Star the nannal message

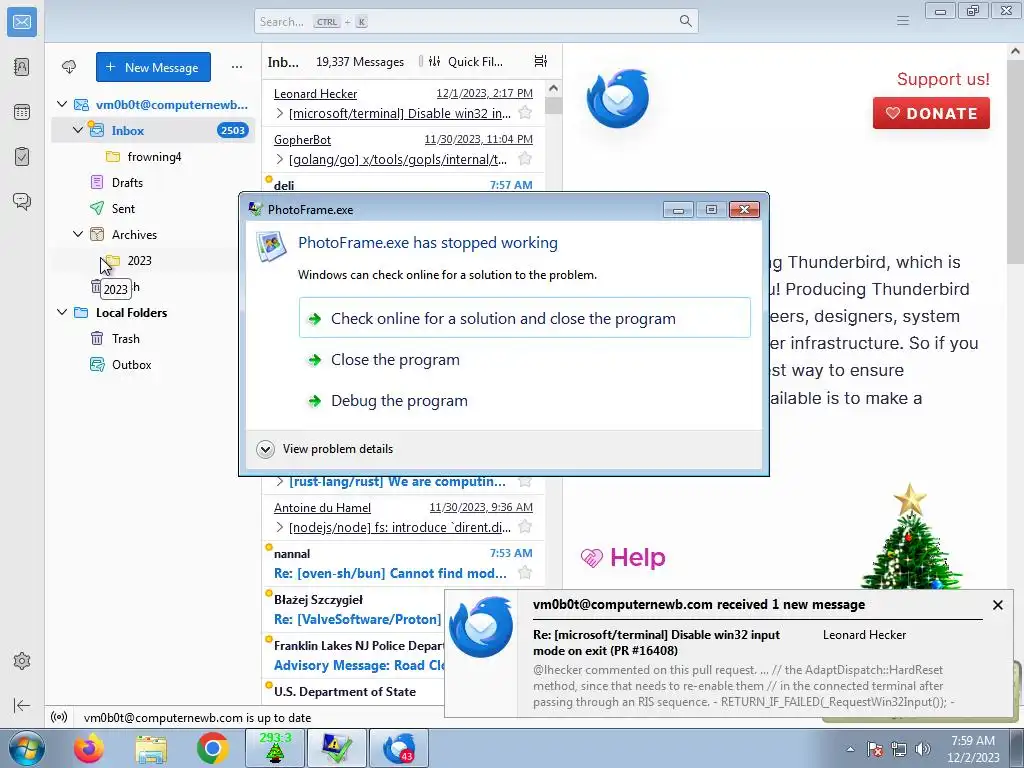(x=524, y=573)
